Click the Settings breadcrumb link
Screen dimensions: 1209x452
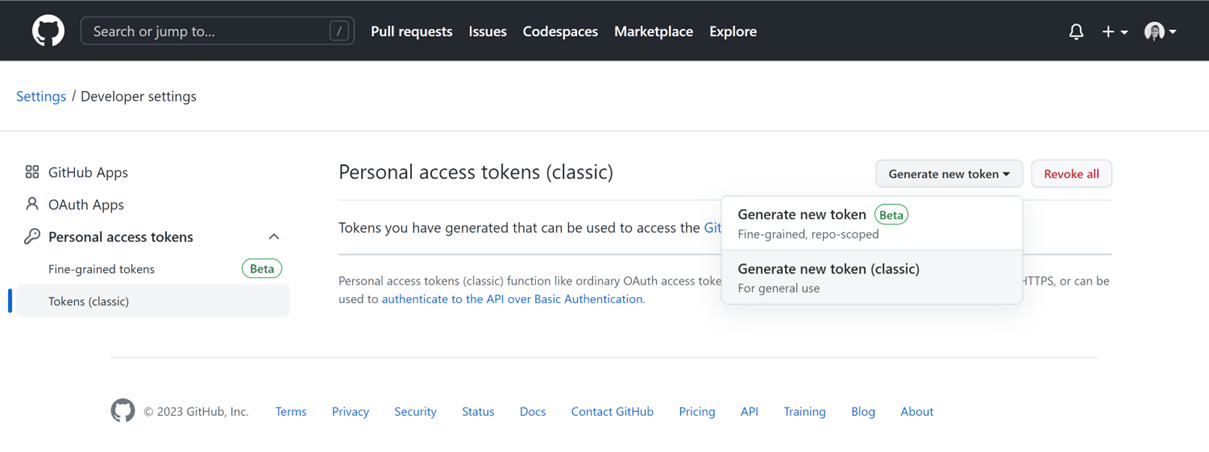tap(41, 96)
